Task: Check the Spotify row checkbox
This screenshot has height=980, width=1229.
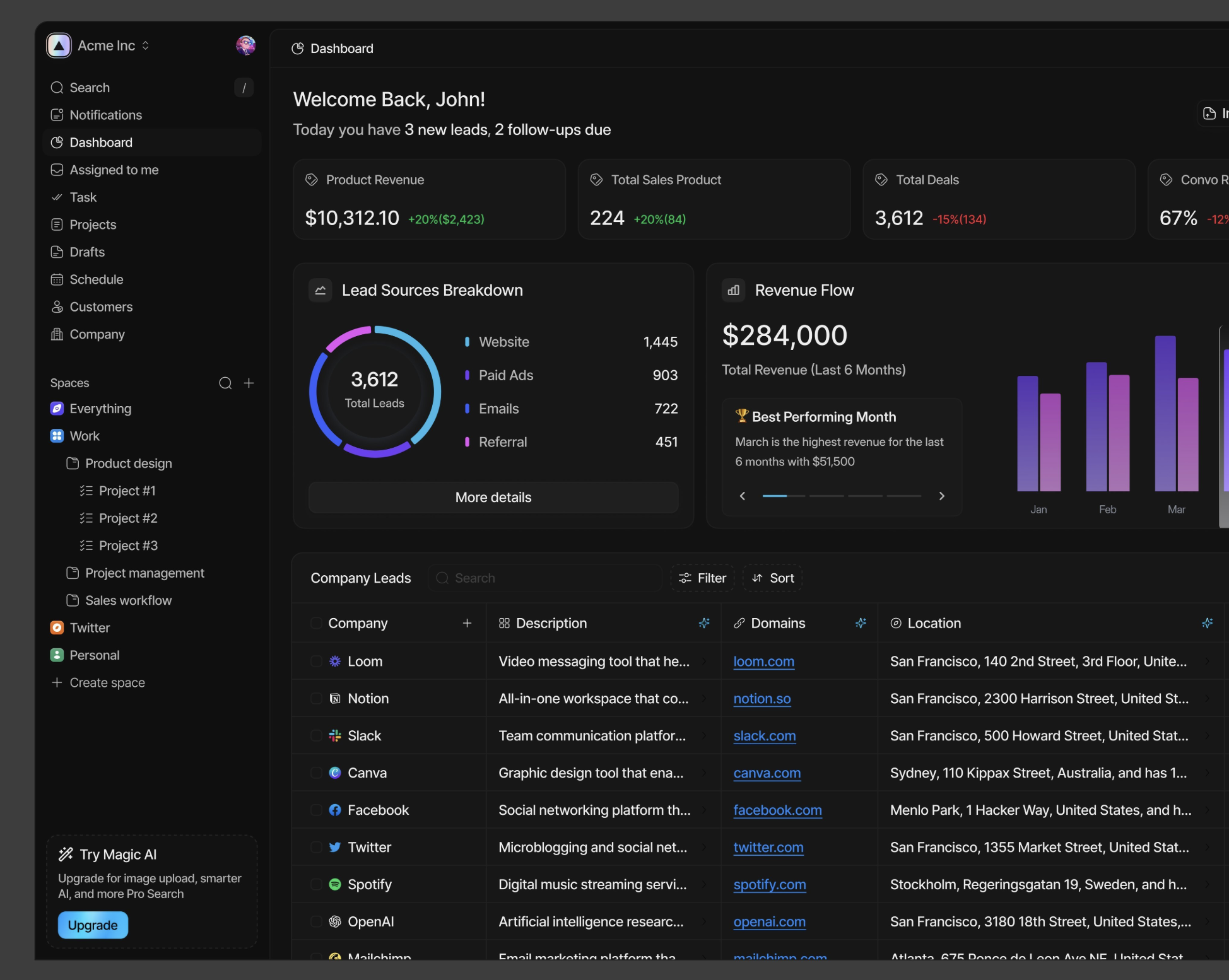Action: [316, 884]
